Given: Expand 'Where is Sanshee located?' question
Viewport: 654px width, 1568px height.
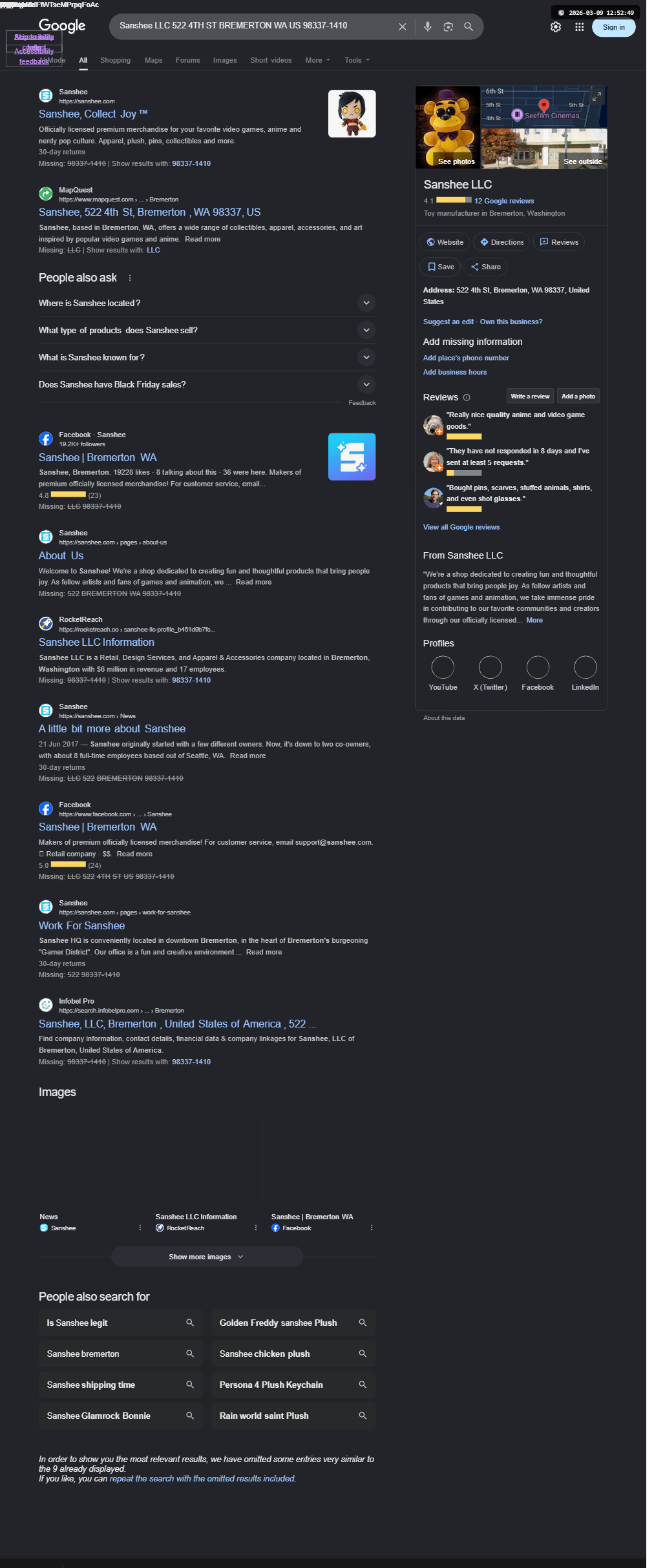Looking at the screenshot, I should (207, 303).
